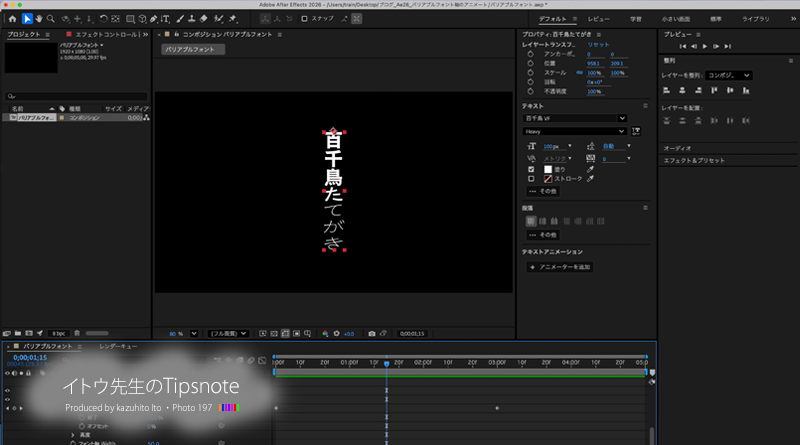Click the snapshot camera icon below viewer
This screenshot has height=445, width=800.
pyautogui.click(x=372, y=333)
